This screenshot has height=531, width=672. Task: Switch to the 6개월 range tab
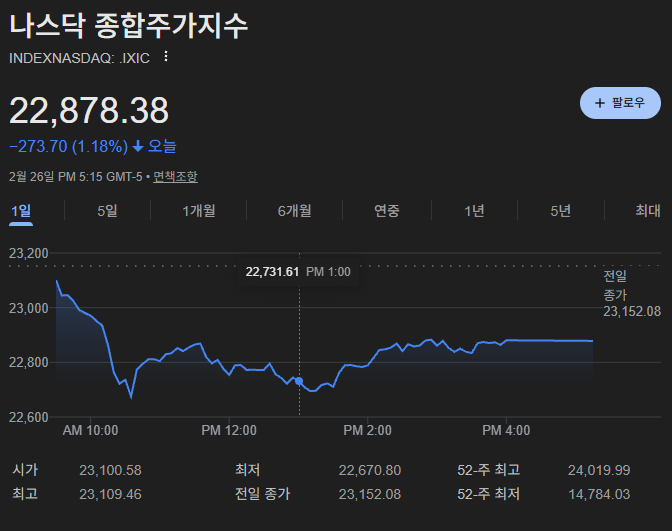click(294, 210)
